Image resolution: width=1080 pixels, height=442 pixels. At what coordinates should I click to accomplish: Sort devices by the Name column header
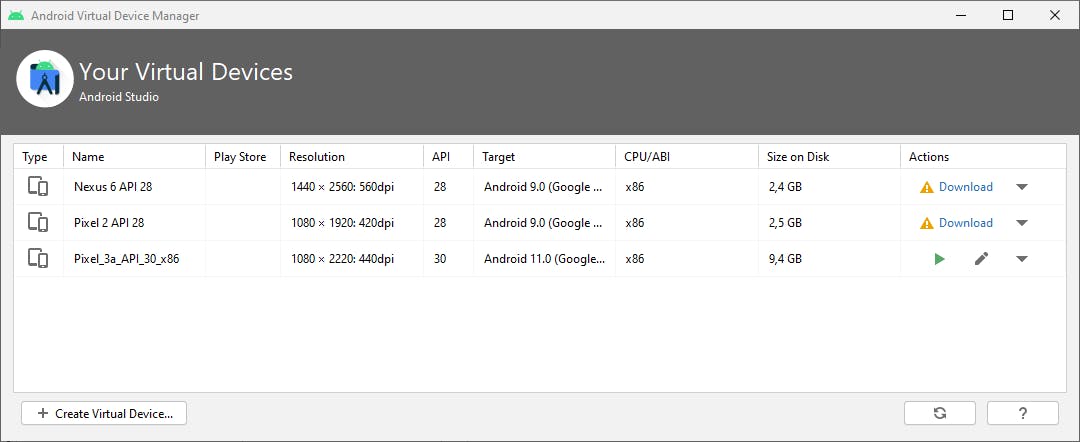[88, 157]
